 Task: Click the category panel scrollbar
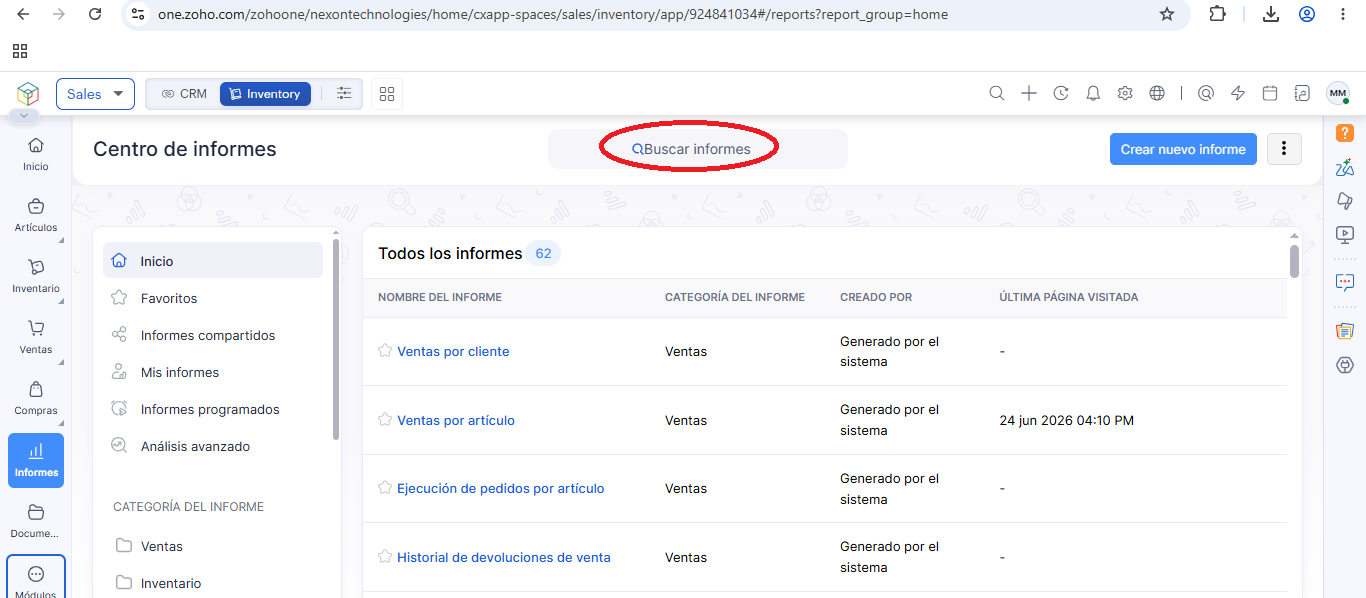pos(336,340)
